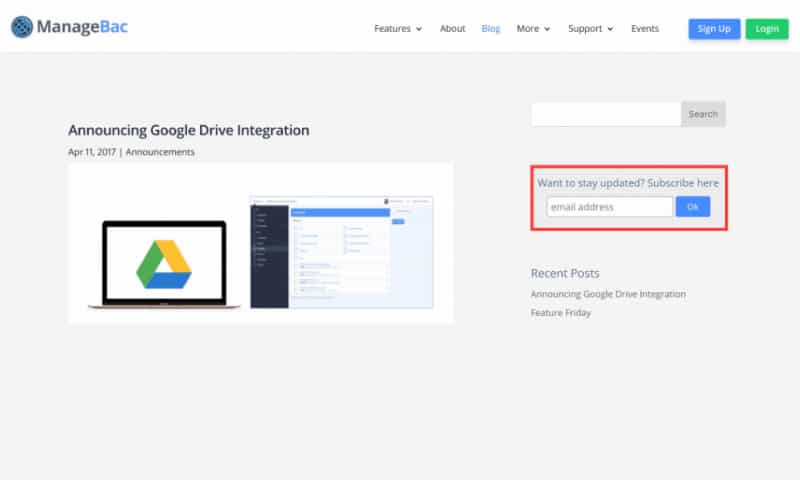Open recent post Announcing Google Drive Integration
Image resolution: width=800 pixels, height=480 pixels.
pyautogui.click(x=608, y=294)
